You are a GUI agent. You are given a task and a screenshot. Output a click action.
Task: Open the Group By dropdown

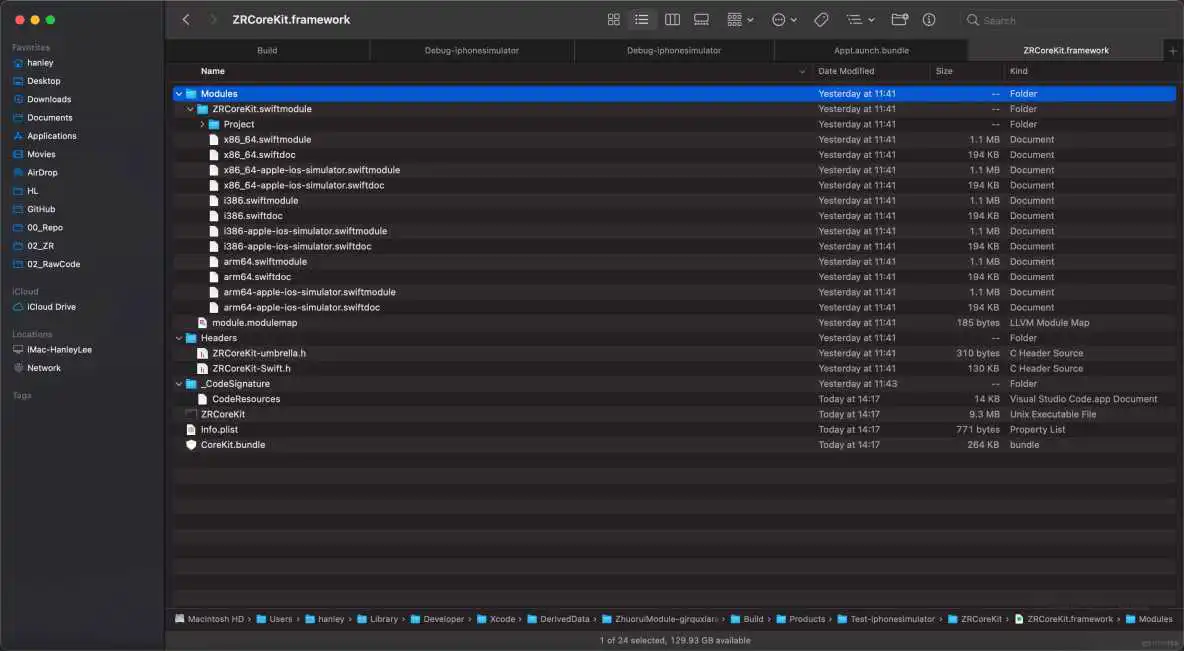tap(740, 20)
